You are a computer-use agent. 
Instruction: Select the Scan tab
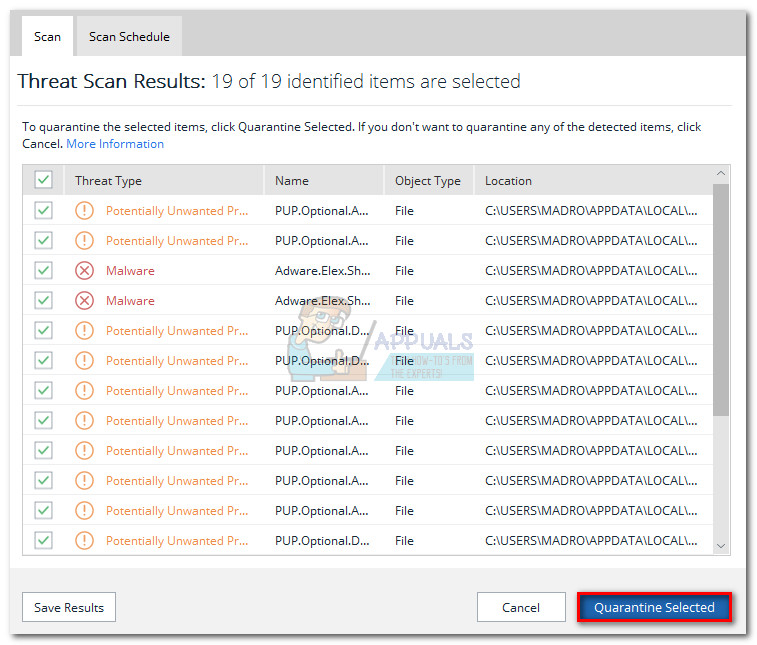click(x=47, y=37)
